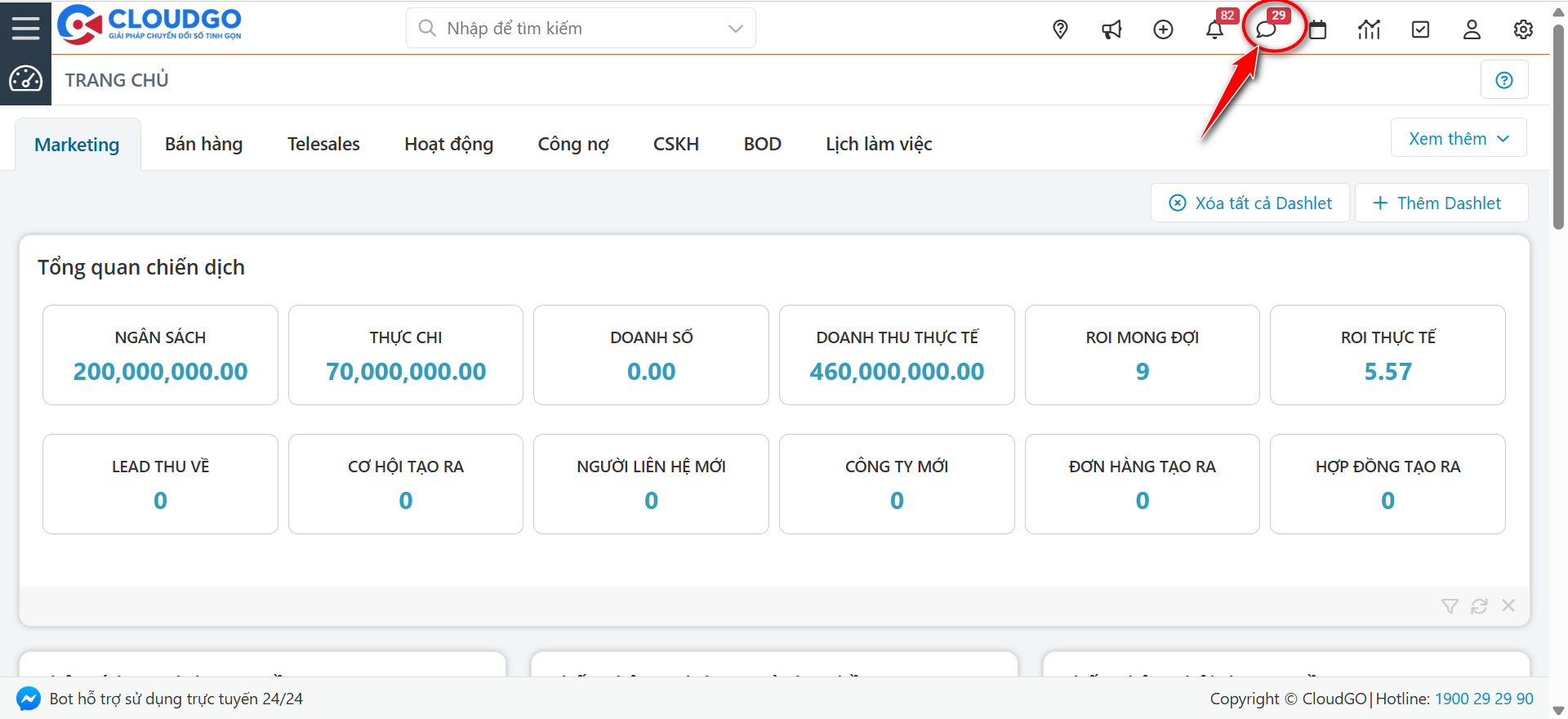Open the chat messages icon with 29 badge
The width and height of the screenshot is (1568, 719).
pos(1266,29)
